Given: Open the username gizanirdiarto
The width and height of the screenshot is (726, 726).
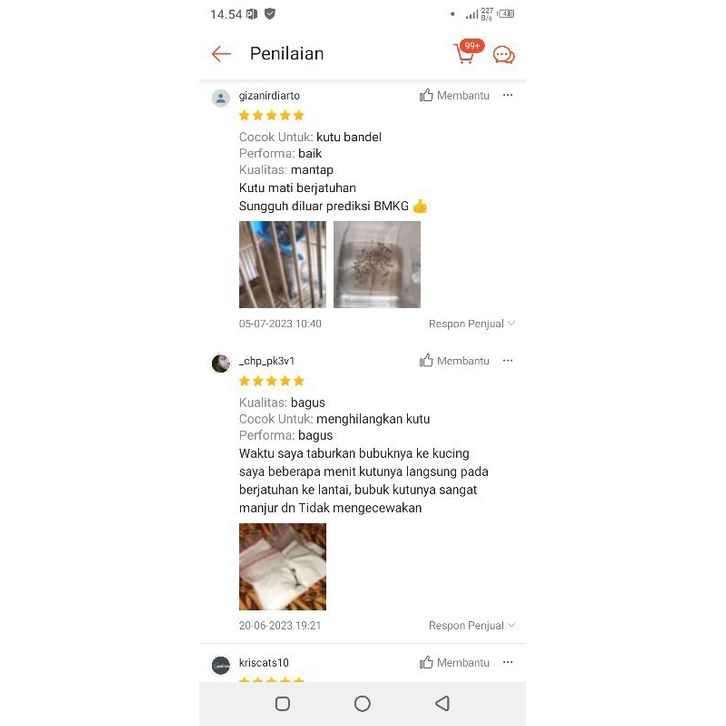Looking at the screenshot, I should click(x=269, y=95).
